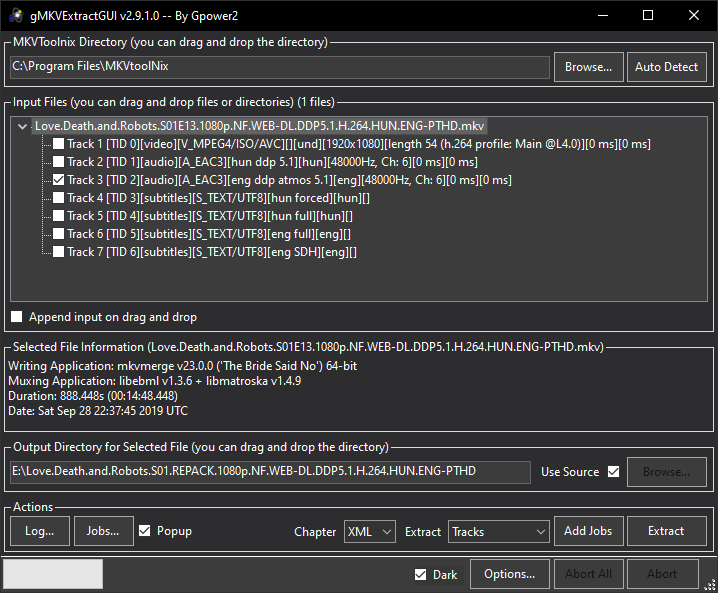
Task: Uncheck Track 3 eng ddp atmos audio
Action: point(59,180)
